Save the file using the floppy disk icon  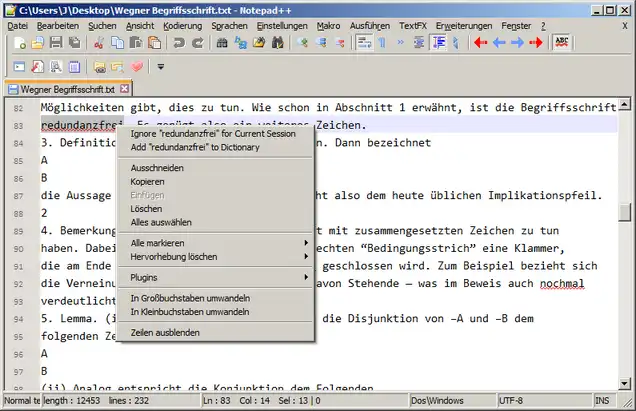56,43
